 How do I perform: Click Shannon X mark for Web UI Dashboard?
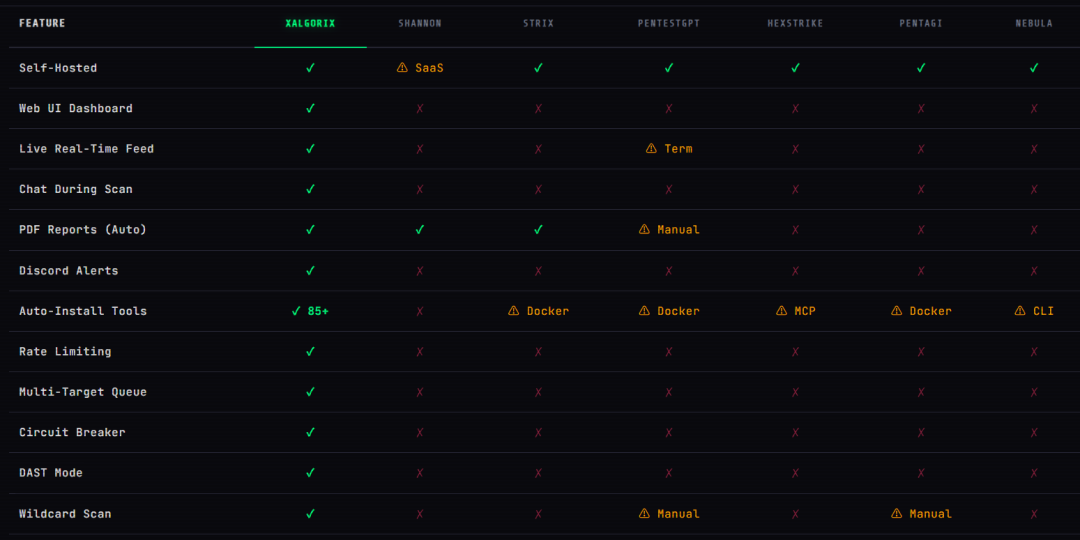click(419, 108)
